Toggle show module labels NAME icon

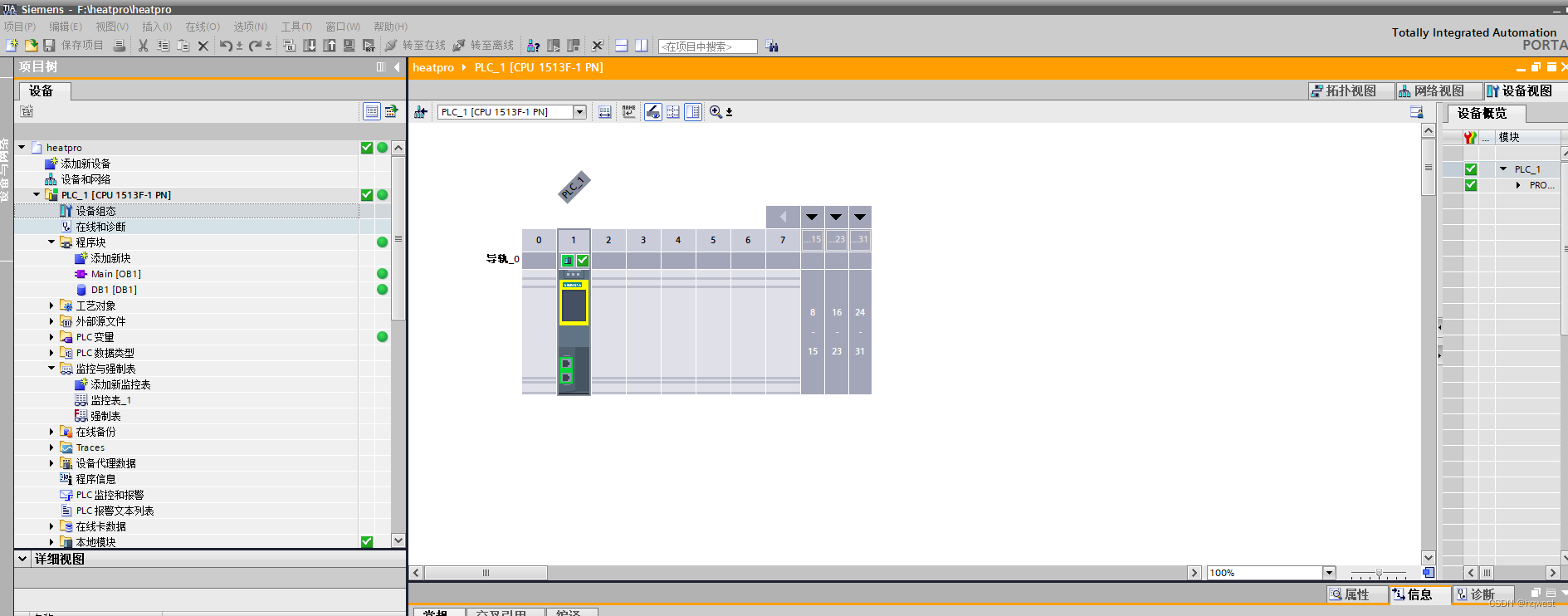(628, 111)
